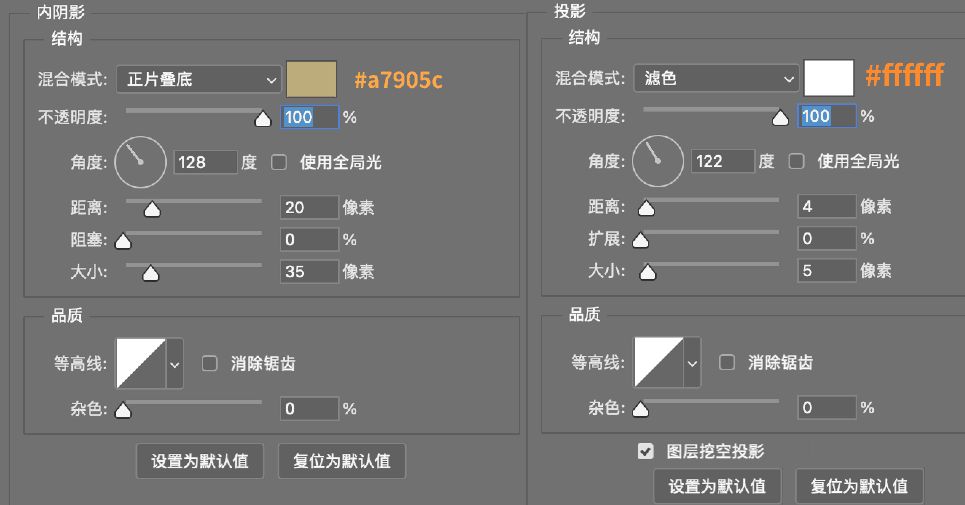
Task: Click Drop Shadow 设置为默认值 button
Action: coord(718,486)
